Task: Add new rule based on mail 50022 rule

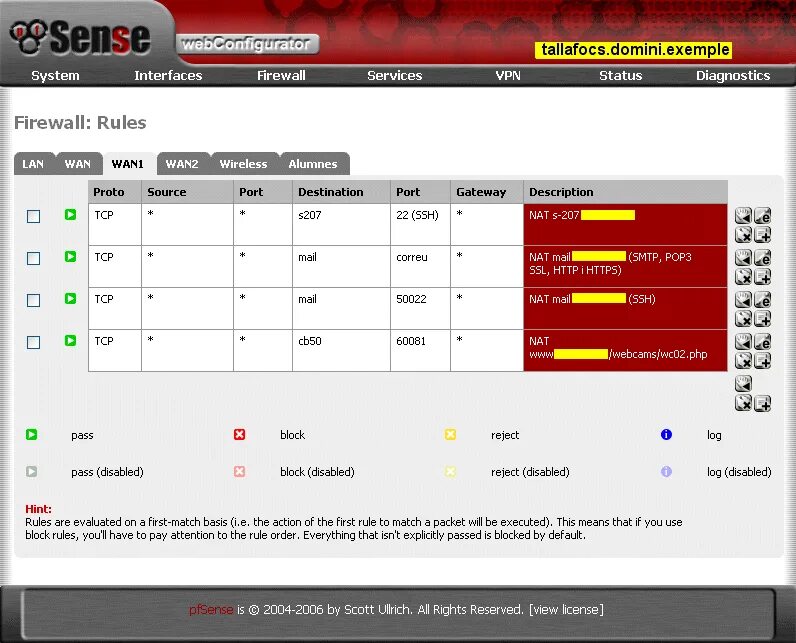Action: point(762,319)
